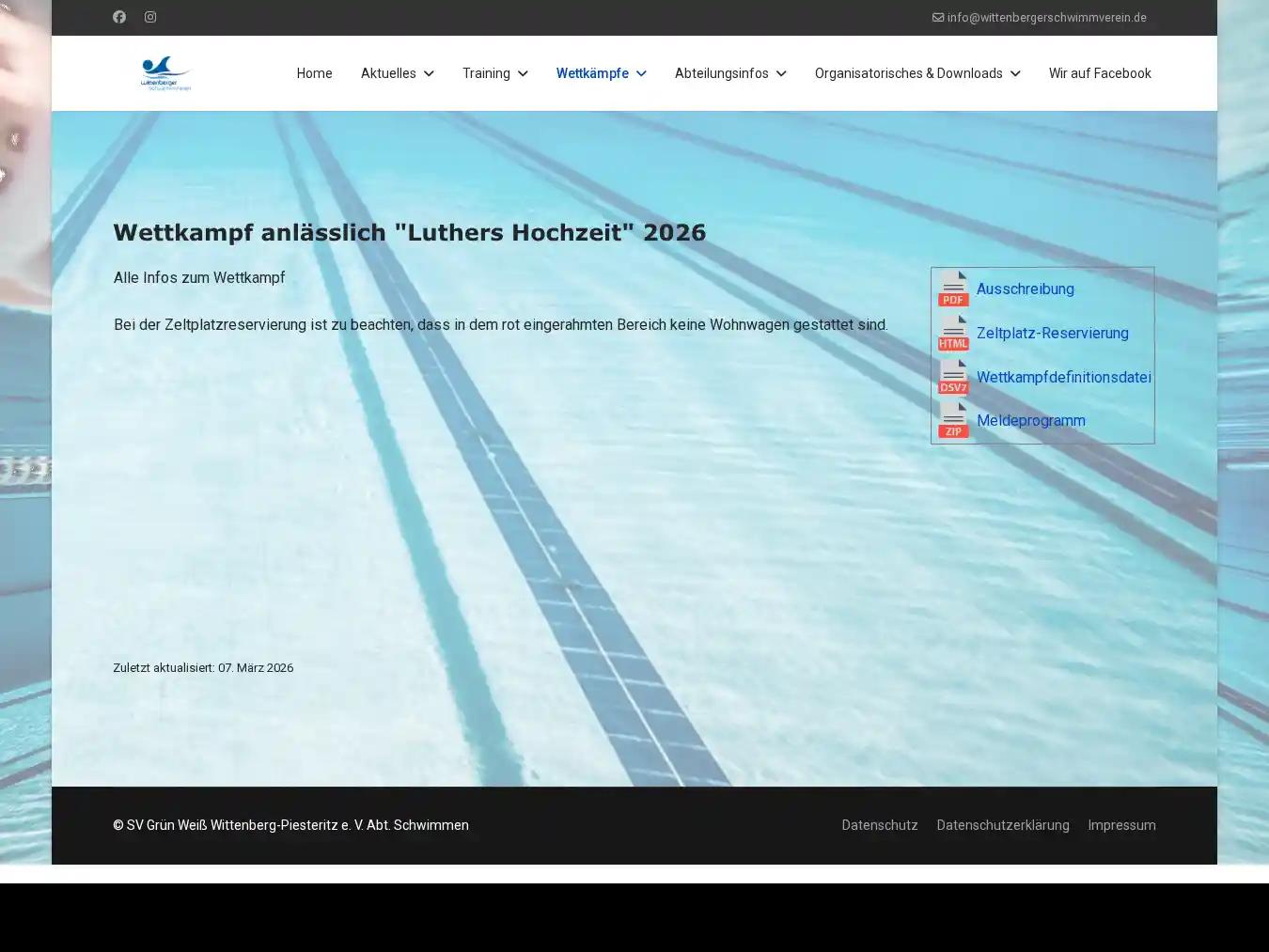1269x952 pixels.
Task: Click the HTML icon beside Zeltplatz-Reservierung
Action: (953, 335)
